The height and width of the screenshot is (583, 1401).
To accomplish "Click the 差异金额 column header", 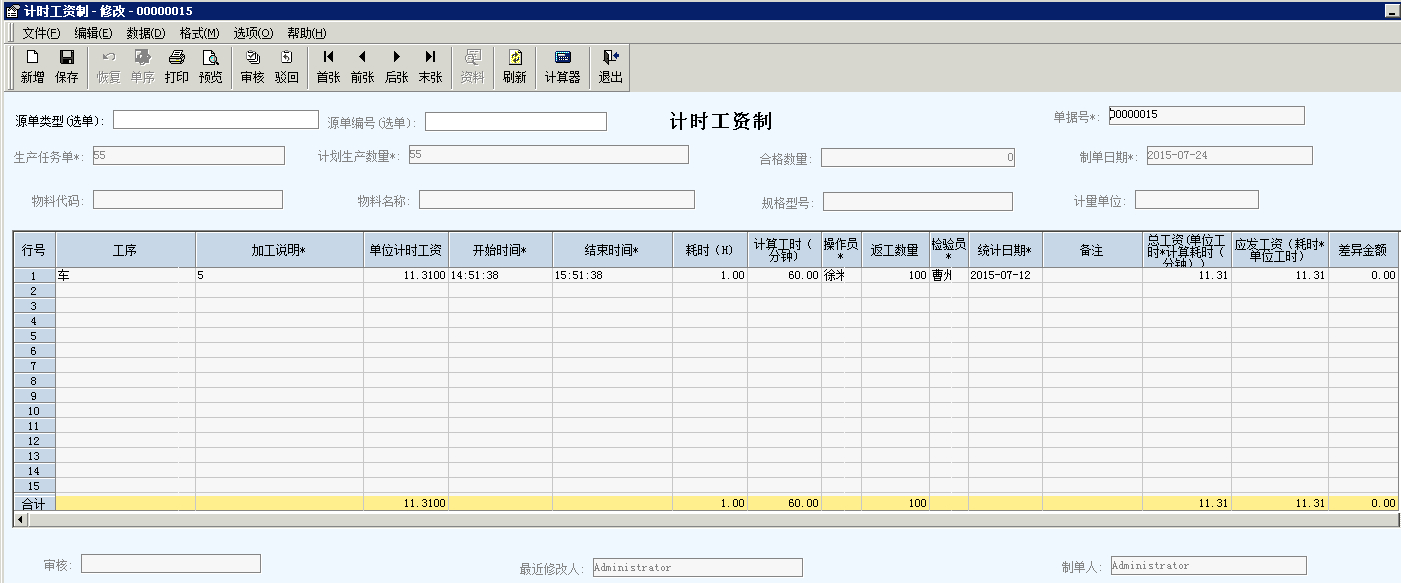I will pos(1363,250).
